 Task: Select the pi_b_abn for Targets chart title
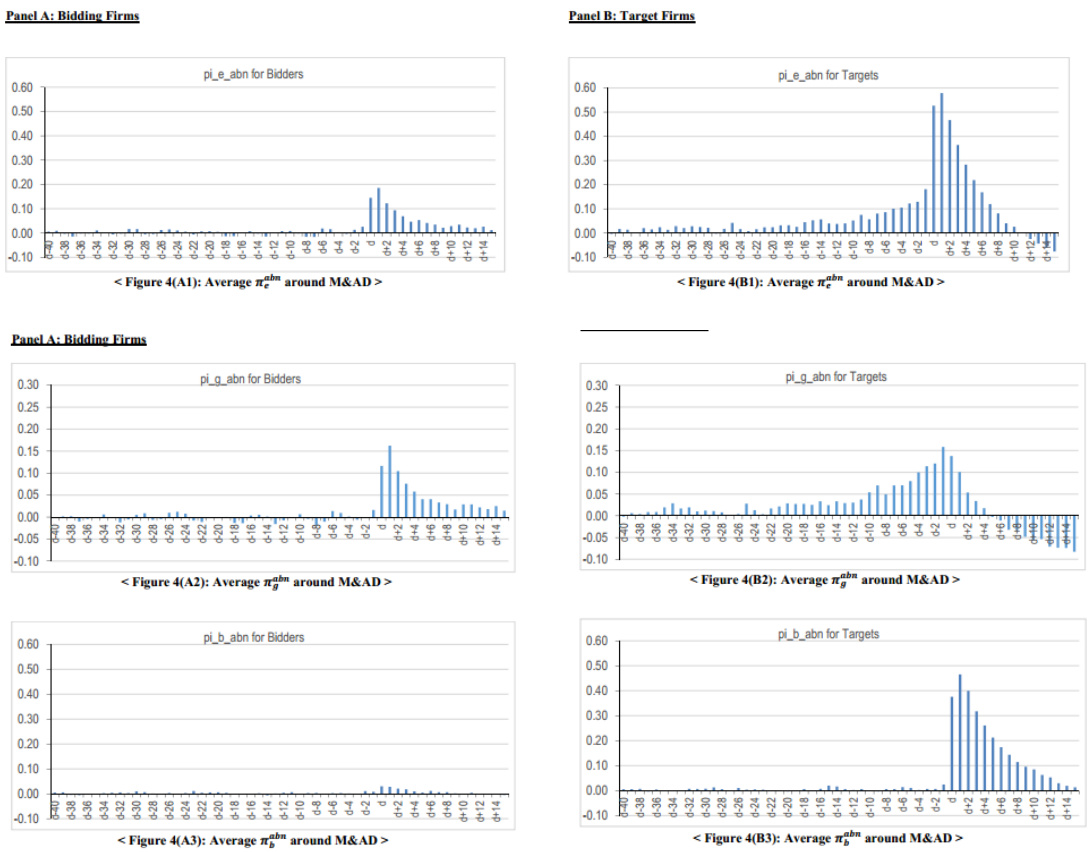click(x=828, y=634)
